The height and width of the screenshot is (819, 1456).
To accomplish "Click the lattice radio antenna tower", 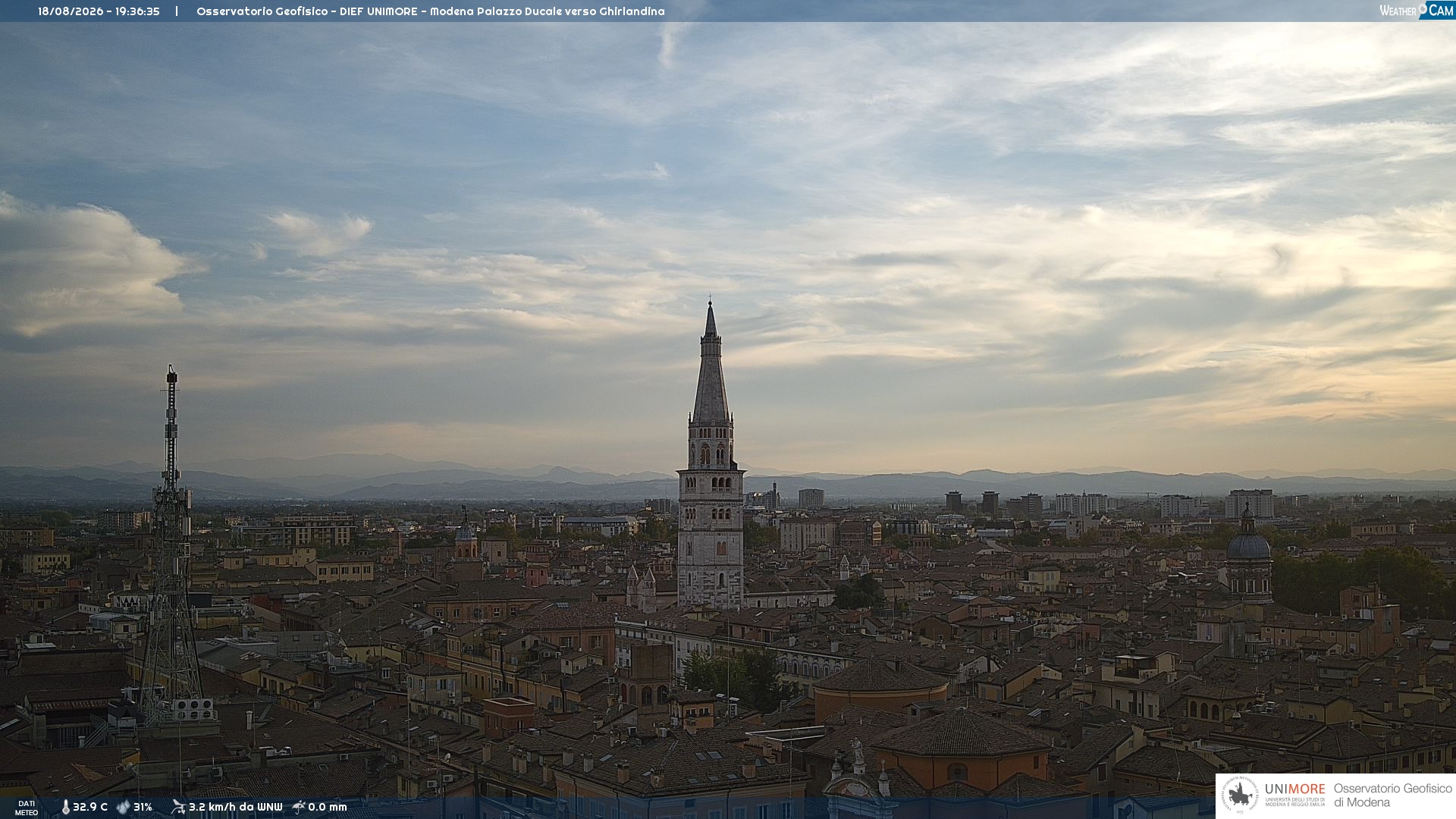I will coord(171,546).
